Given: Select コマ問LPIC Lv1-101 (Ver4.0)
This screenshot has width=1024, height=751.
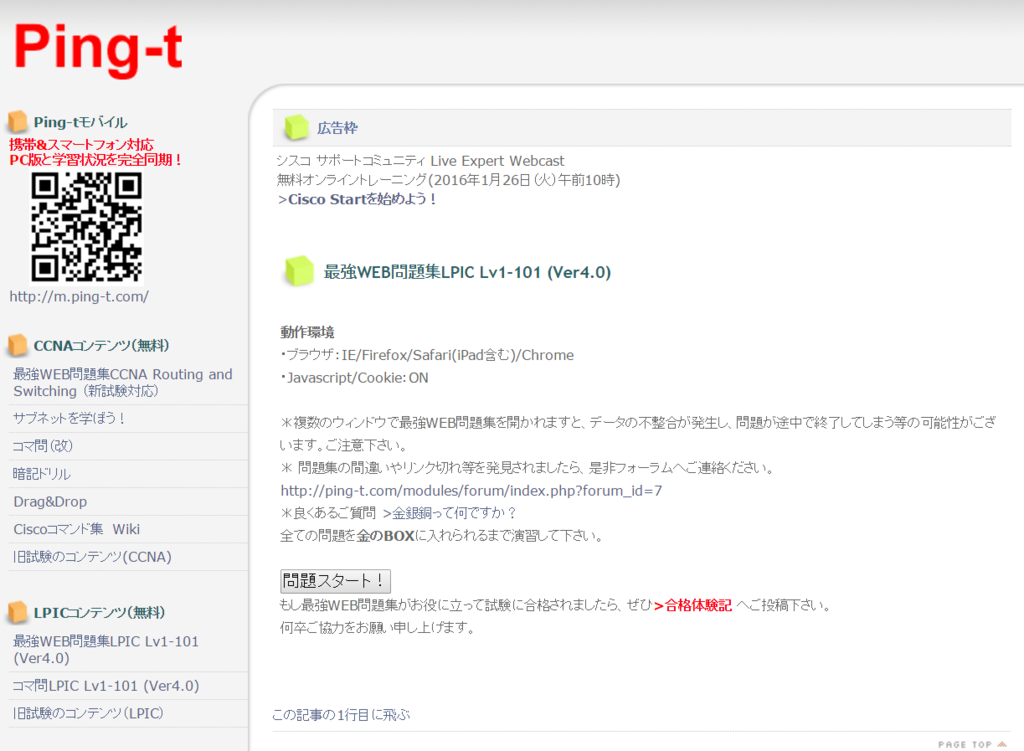Looking at the screenshot, I should pos(106,686).
